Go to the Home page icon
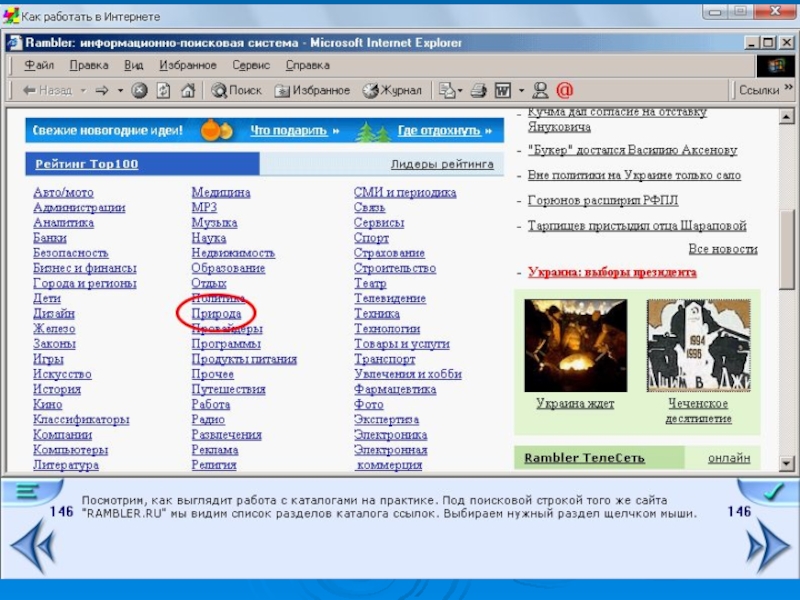 [189, 90]
